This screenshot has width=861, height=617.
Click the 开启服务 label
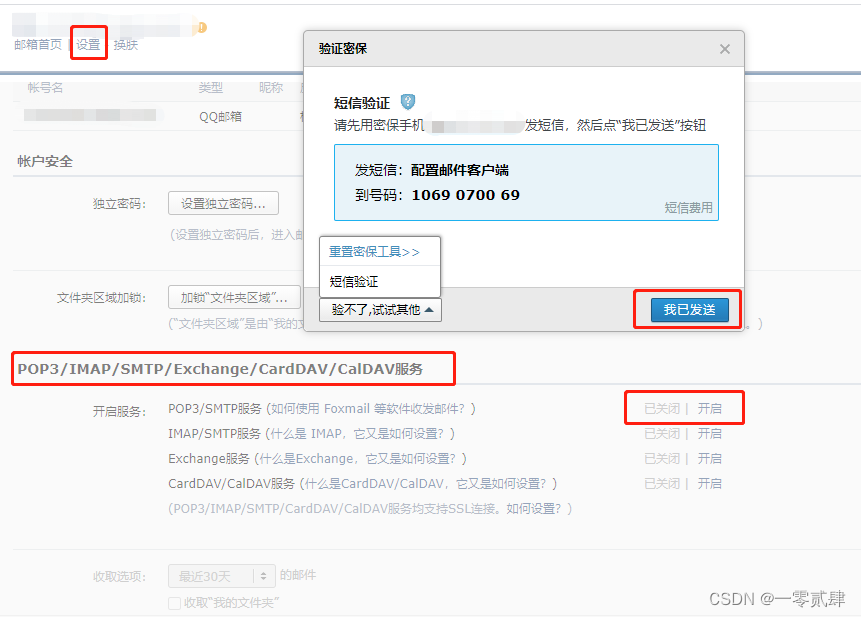point(119,411)
